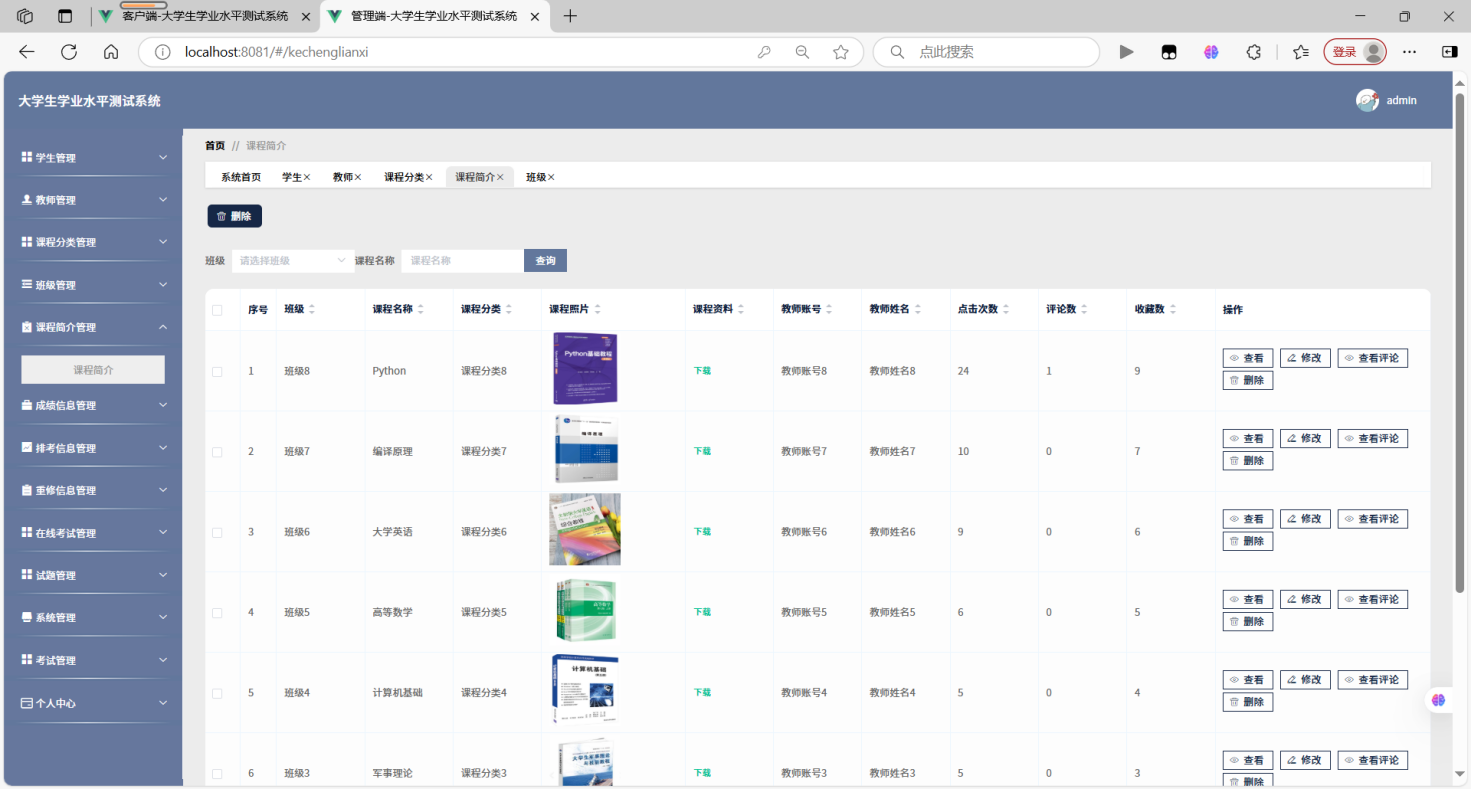Close the 班级 tab with its X
The width and height of the screenshot is (1471, 789).
551,177
